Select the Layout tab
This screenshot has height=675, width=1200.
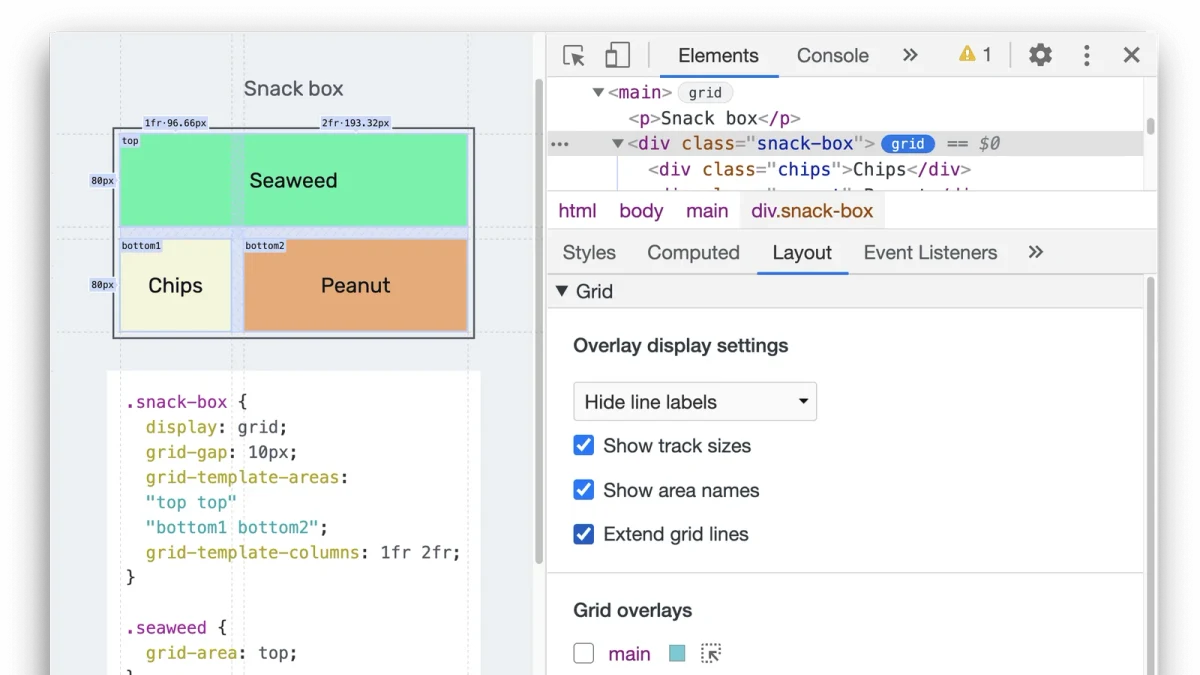(x=802, y=253)
